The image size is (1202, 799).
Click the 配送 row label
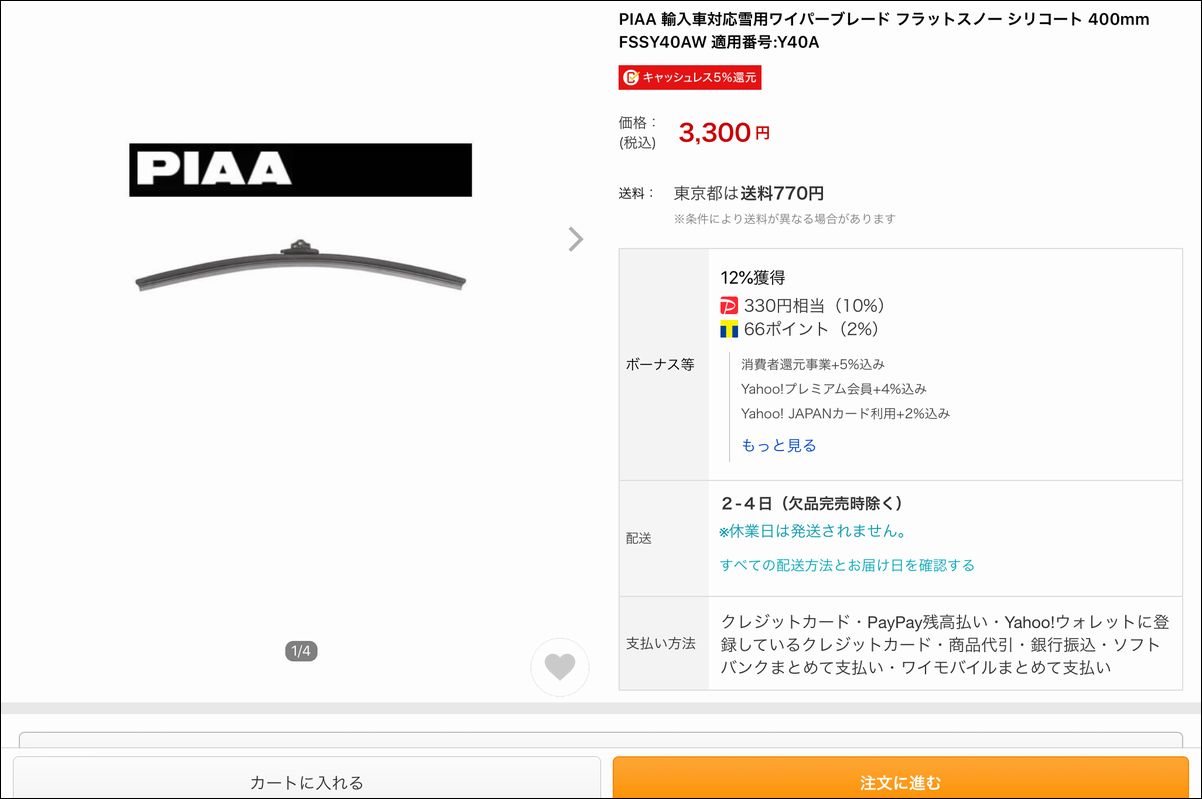tap(639, 538)
